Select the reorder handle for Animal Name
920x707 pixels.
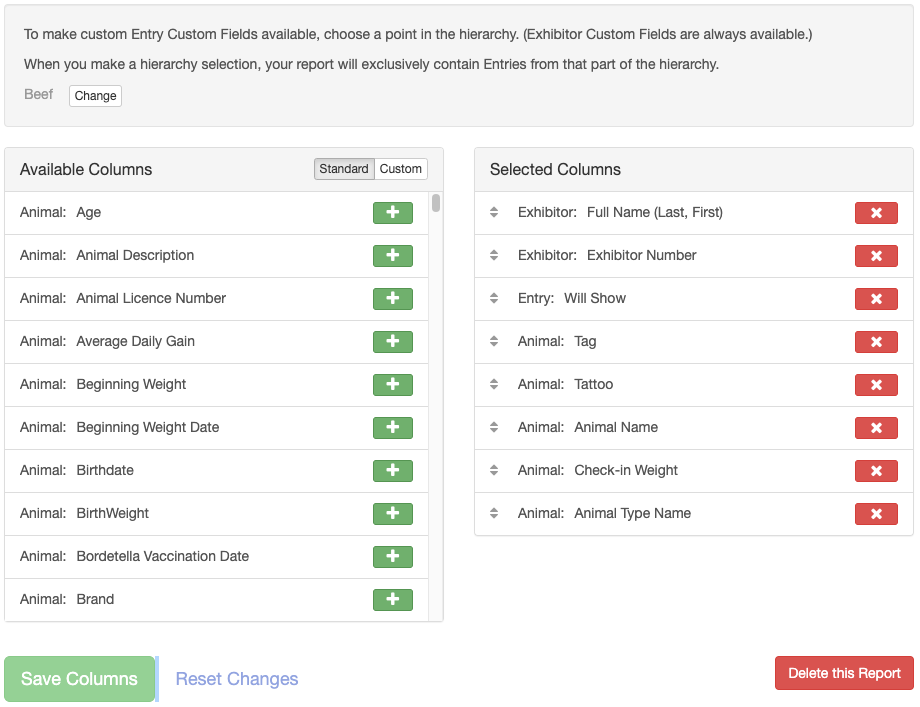tap(494, 427)
